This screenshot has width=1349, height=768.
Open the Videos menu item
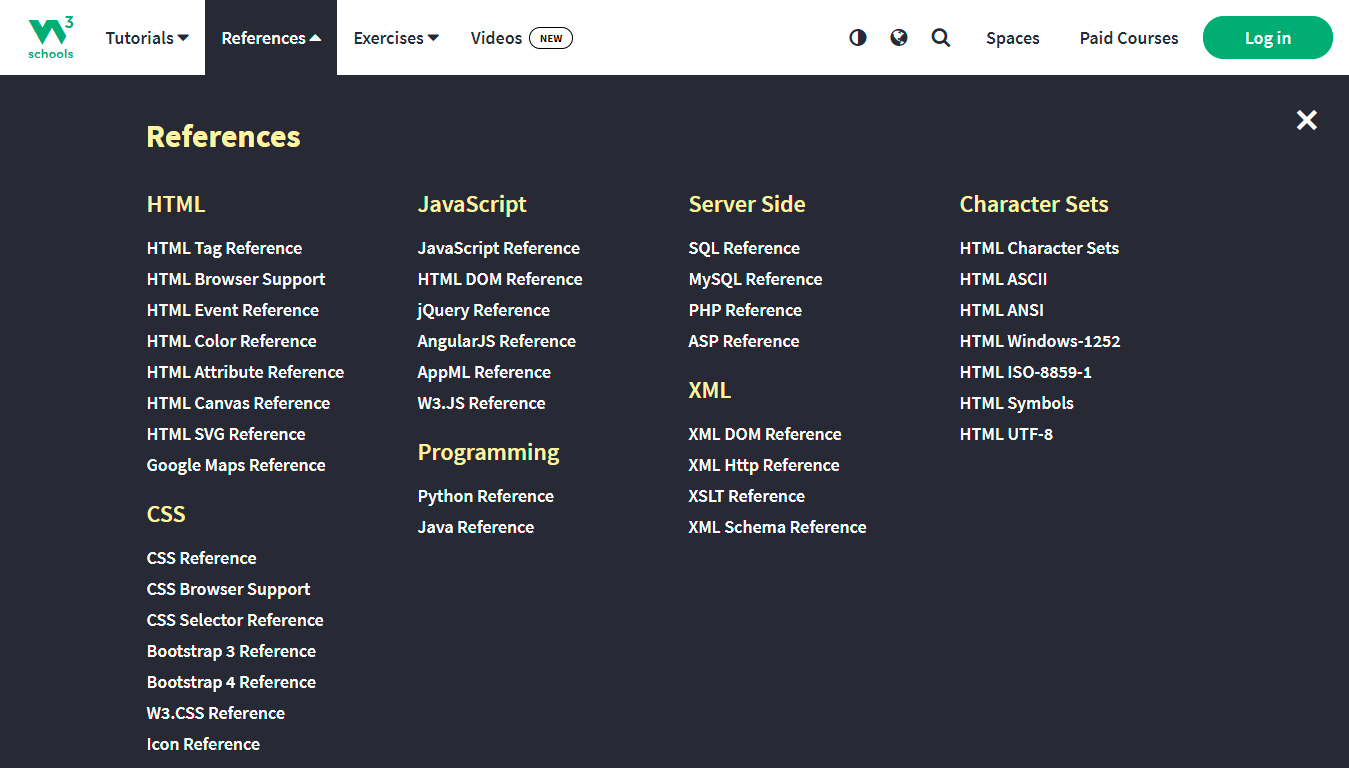[521, 38]
